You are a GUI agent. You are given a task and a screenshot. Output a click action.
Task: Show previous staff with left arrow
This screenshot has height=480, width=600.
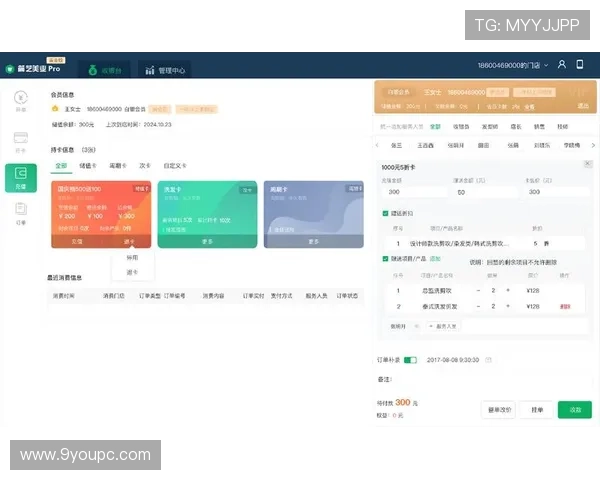tap(377, 145)
